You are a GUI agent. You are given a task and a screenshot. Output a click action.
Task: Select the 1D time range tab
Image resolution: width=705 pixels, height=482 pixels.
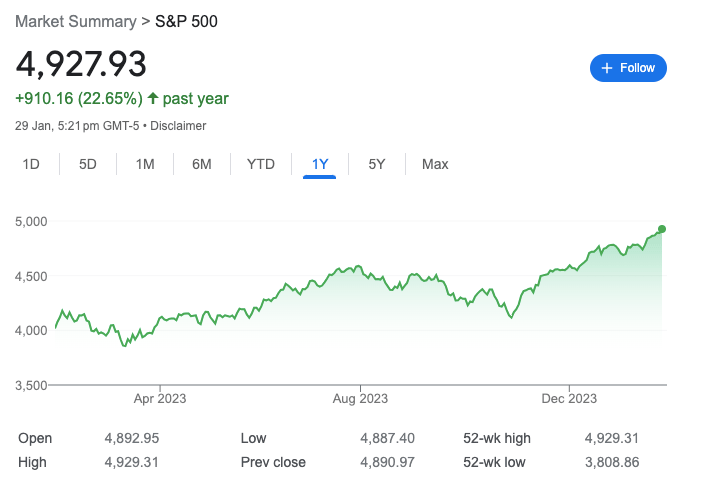31,164
